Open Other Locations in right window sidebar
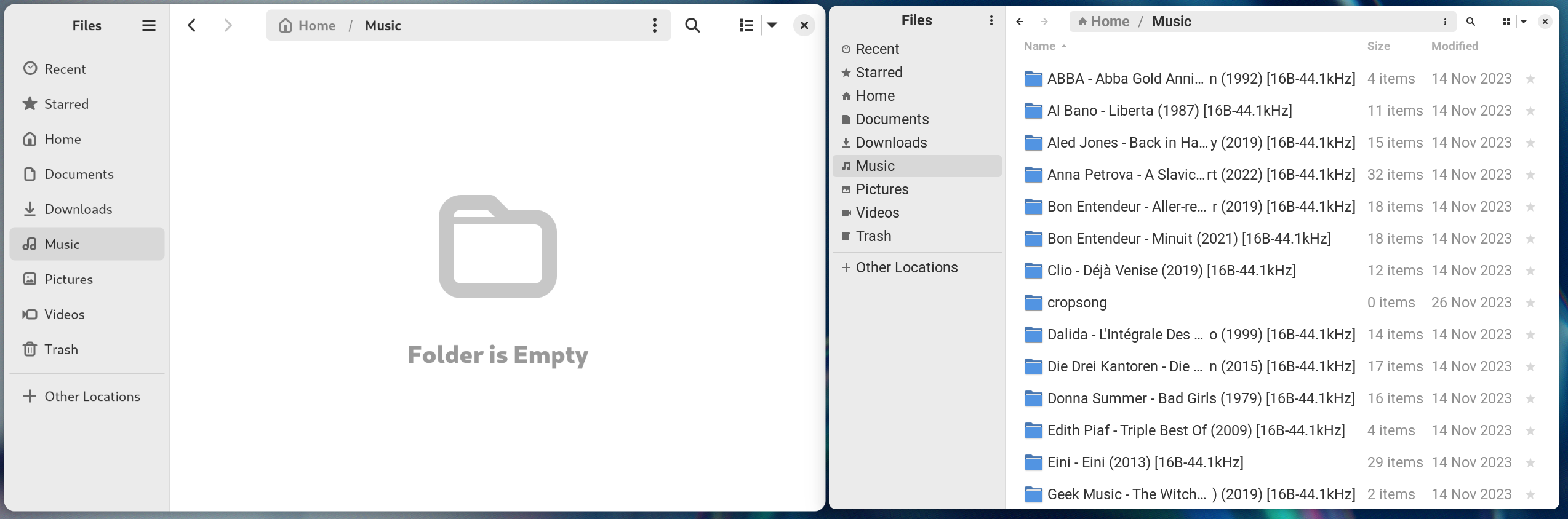1568x519 pixels. pyautogui.click(x=917, y=267)
